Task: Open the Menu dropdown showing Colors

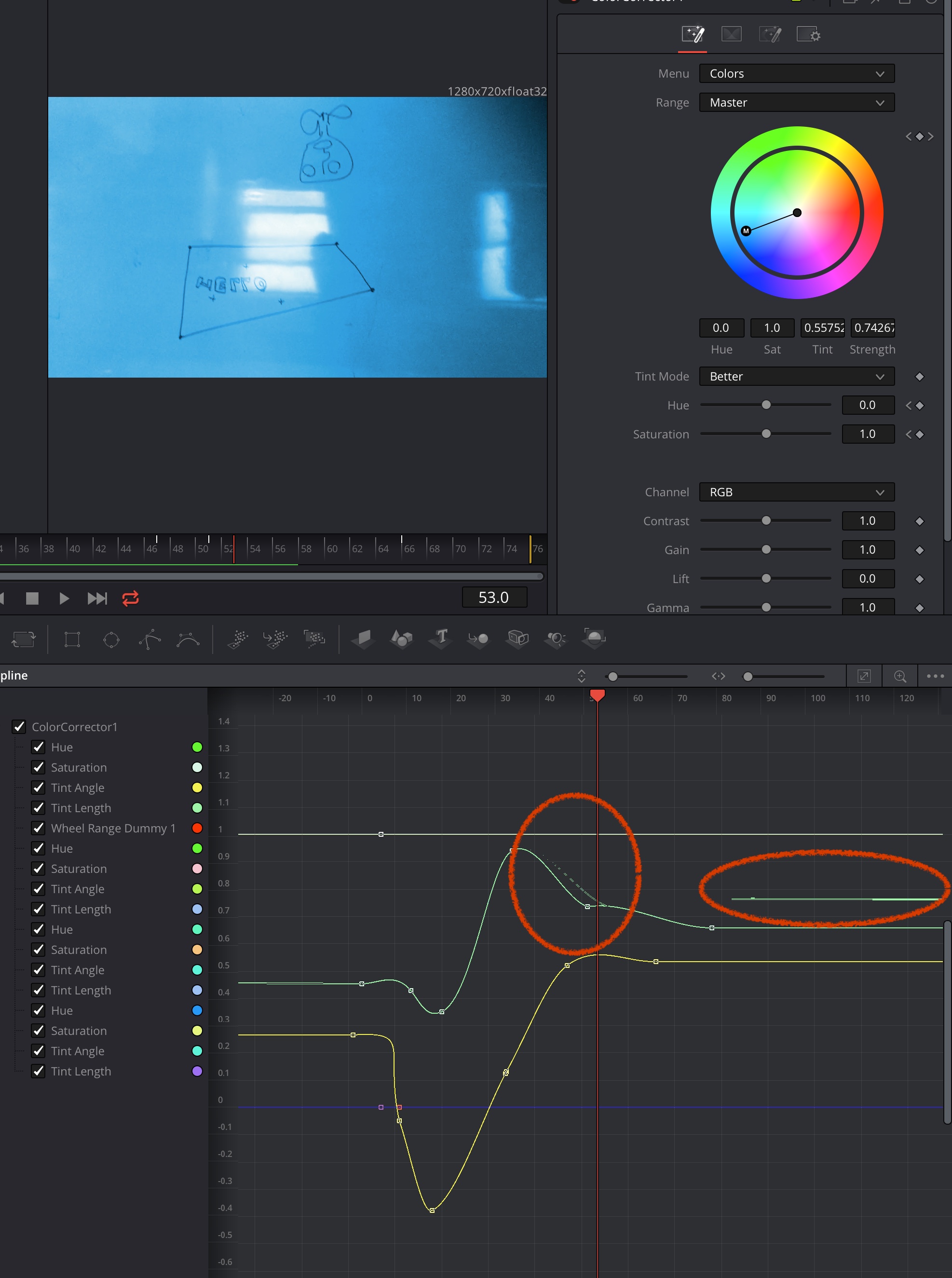Action: (796, 73)
